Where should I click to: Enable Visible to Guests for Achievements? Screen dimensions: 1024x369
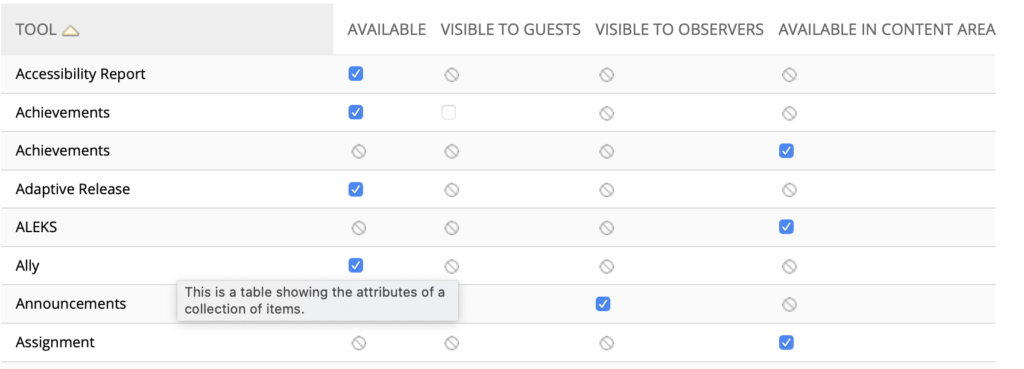449,112
